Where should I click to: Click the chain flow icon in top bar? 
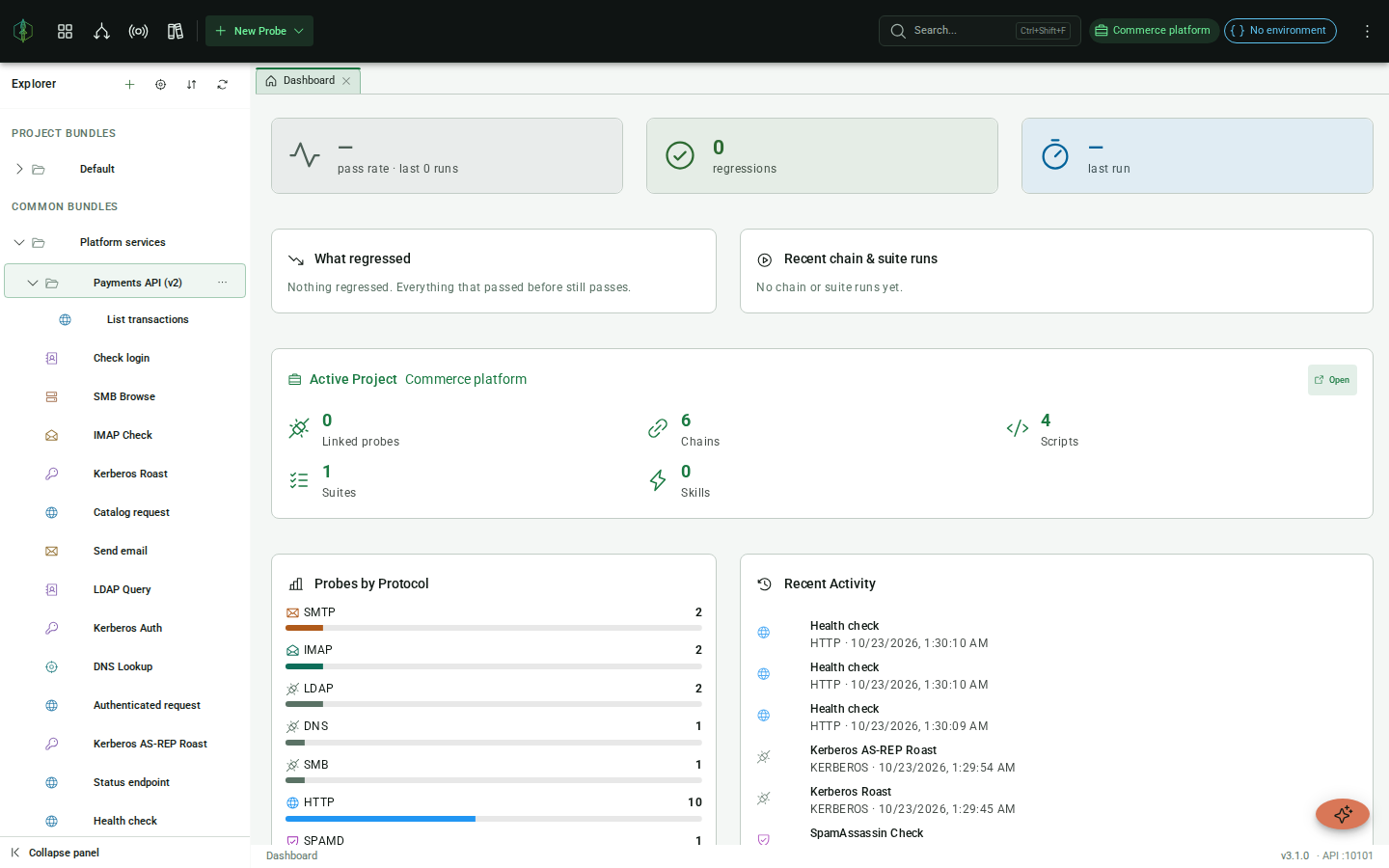101,31
